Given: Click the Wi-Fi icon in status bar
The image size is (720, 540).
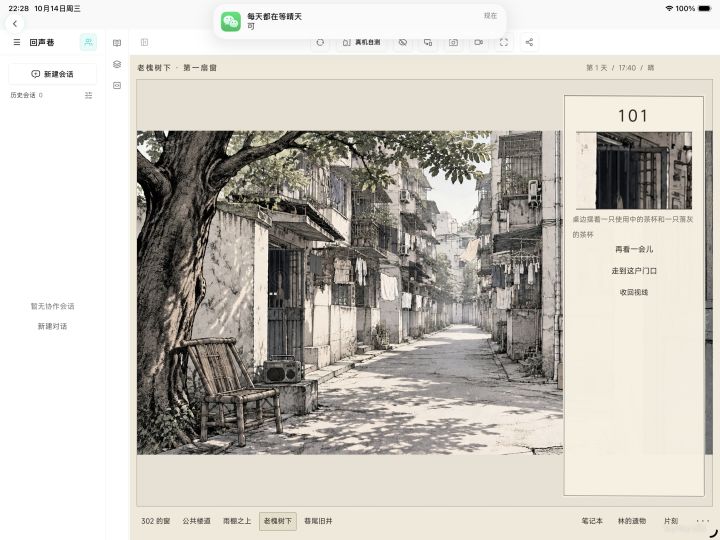Looking at the screenshot, I should point(669,8).
